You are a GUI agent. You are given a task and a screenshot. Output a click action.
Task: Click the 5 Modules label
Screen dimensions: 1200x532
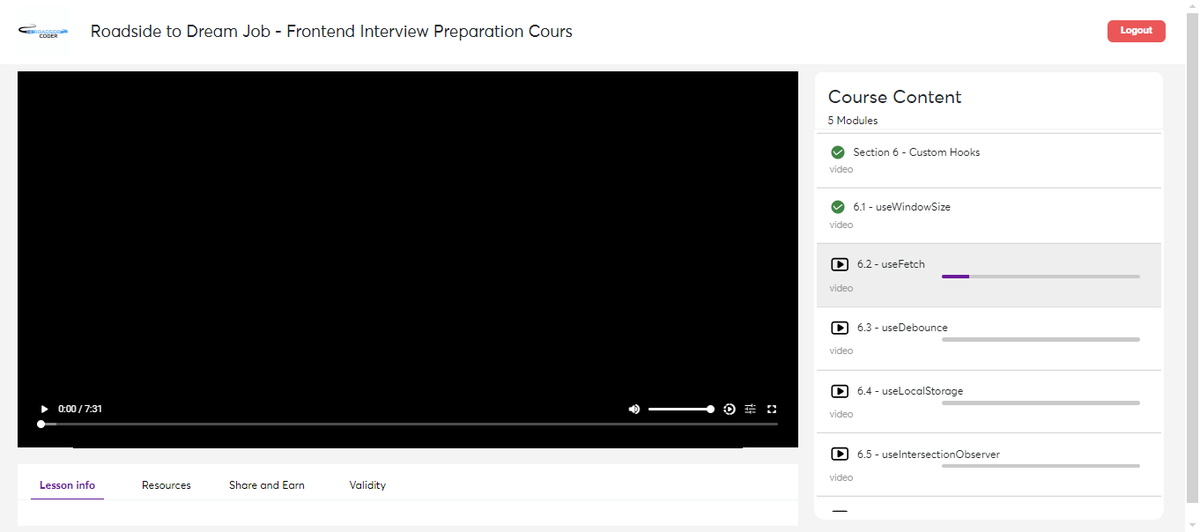(x=853, y=121)
